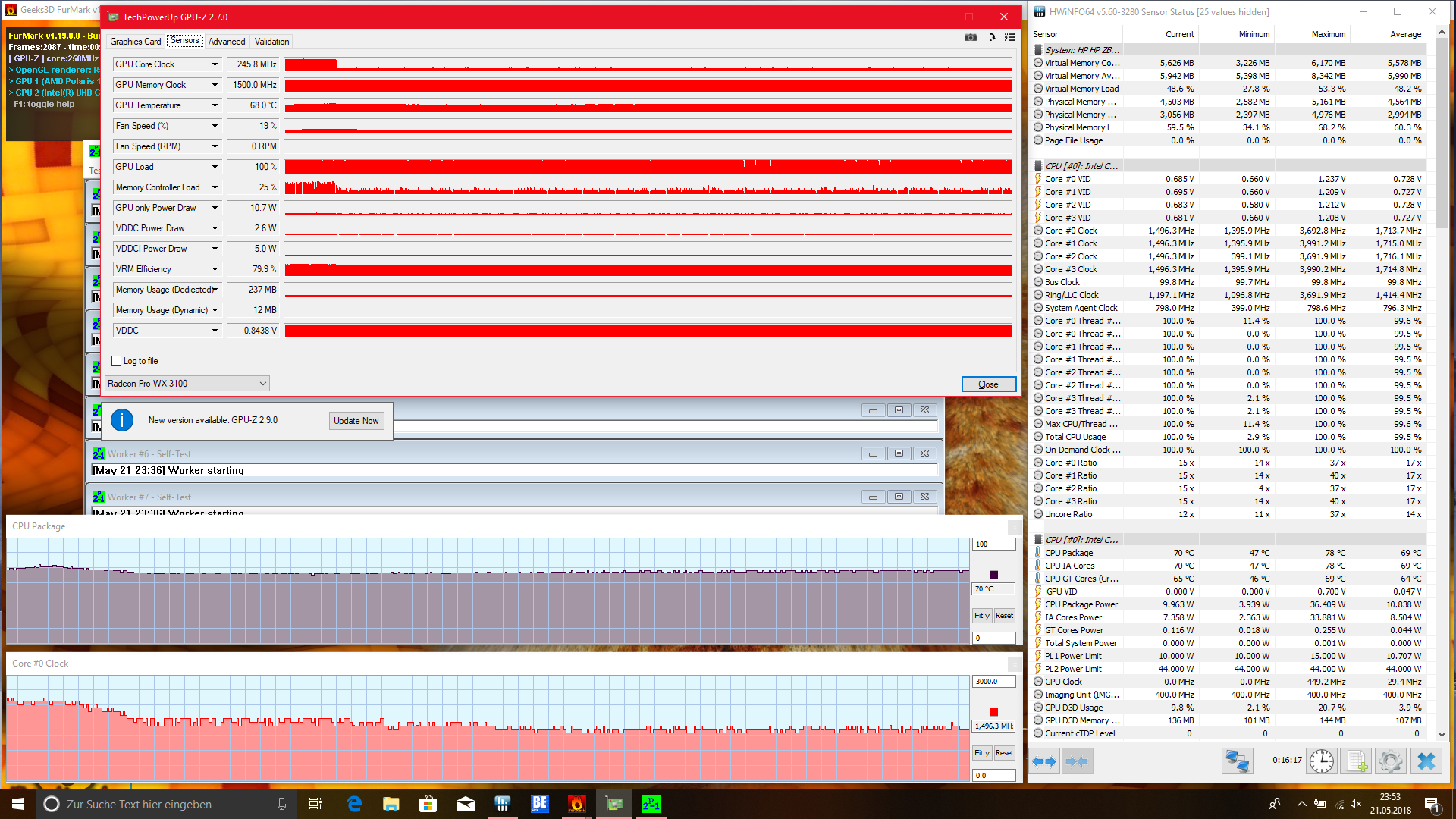
Task: Switch to the Advanced tab
Action: point(227,42)
